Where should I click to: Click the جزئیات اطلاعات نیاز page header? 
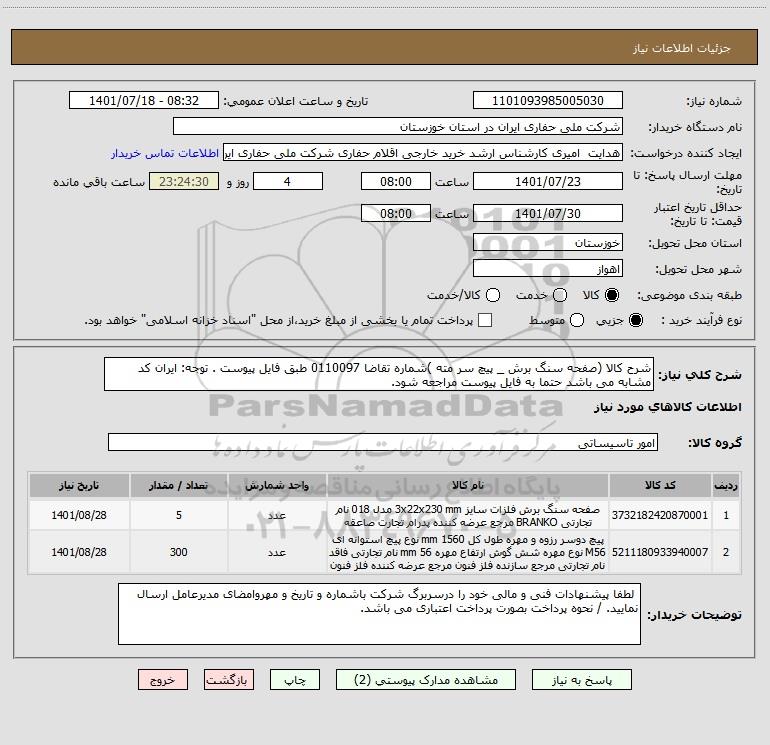(681, 48)
